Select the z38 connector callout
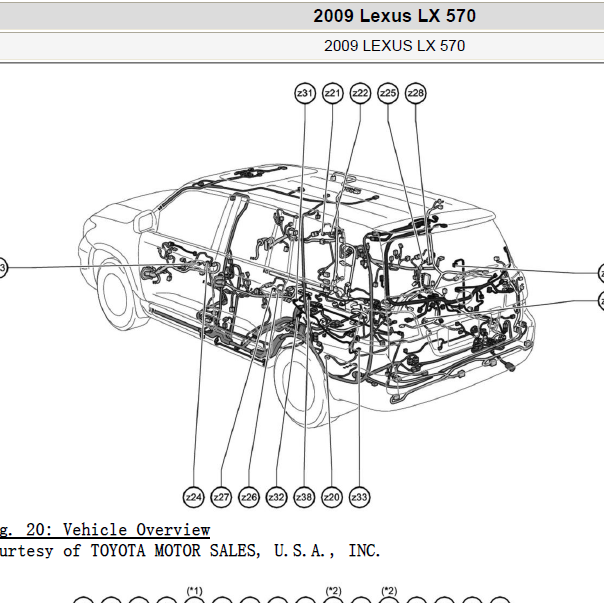Viewport: 604px width, 603px height. [x=304, y=497]
